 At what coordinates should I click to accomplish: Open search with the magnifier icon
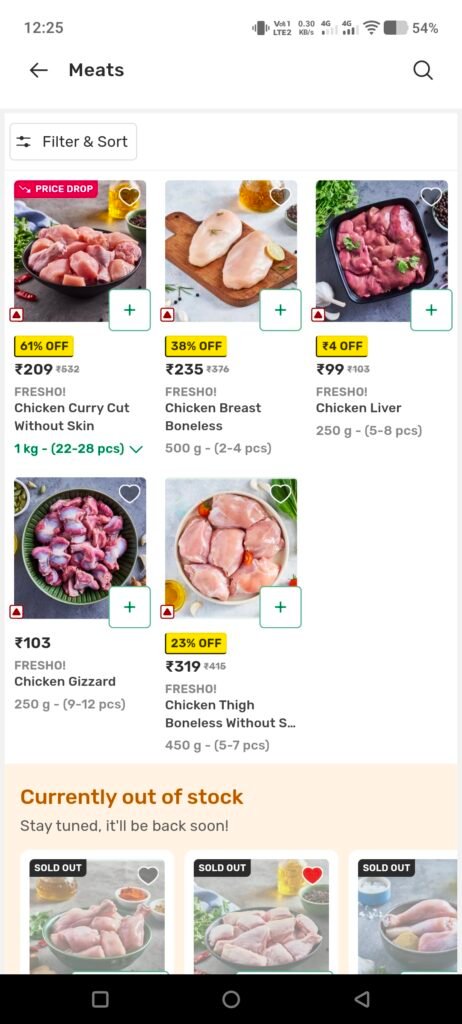pyautogui.click(x=423, y=70)
